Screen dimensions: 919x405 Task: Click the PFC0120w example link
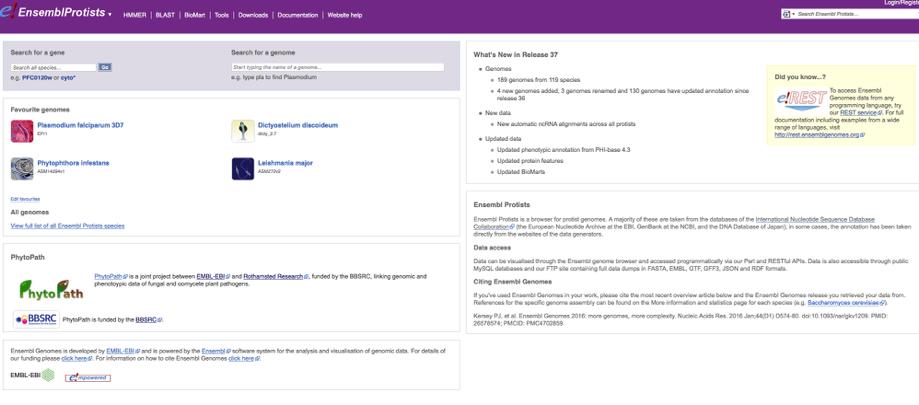(x=36, y=77)
